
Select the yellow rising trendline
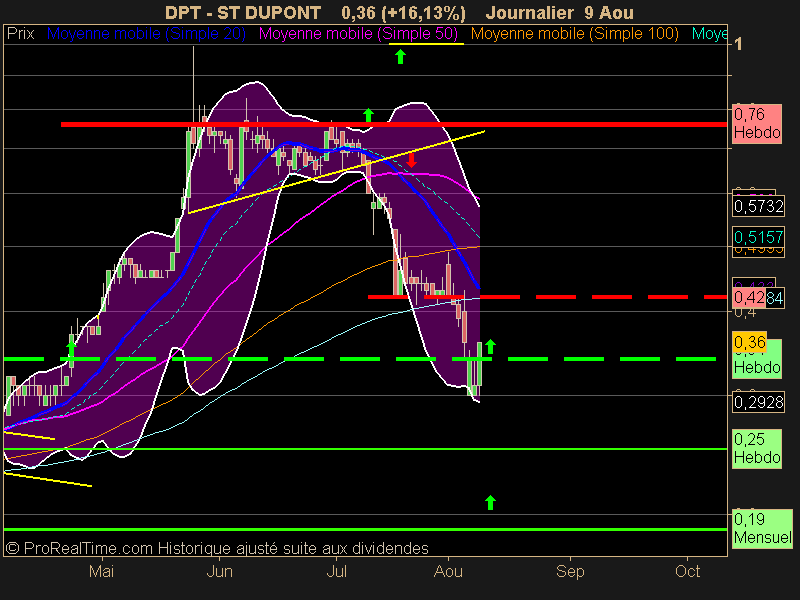pos(336,172)
